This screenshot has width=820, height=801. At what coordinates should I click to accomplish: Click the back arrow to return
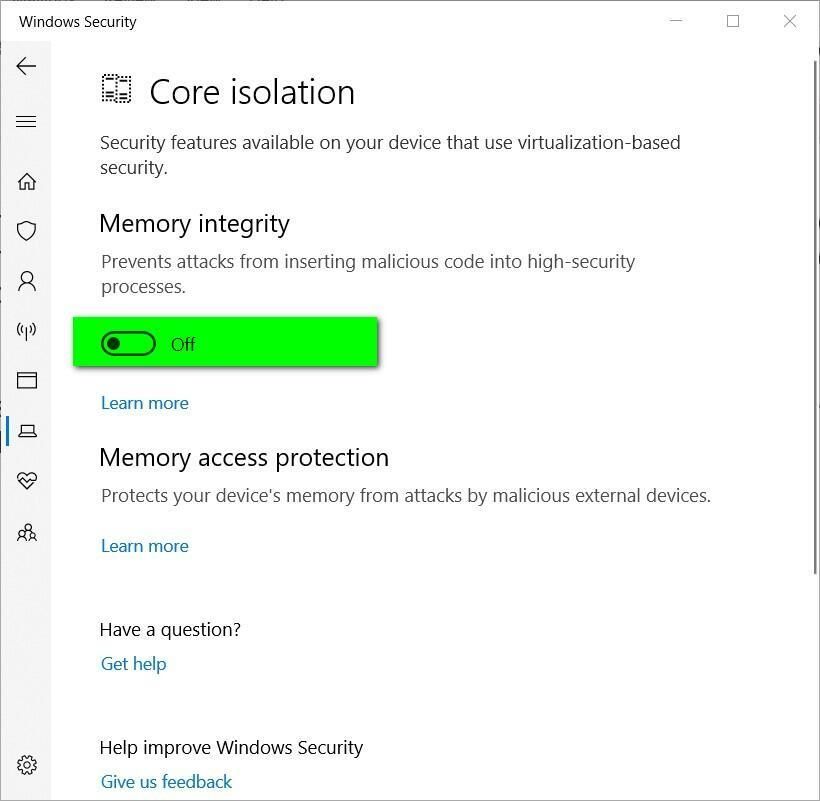pyautogui.click(x=24, y=66)
